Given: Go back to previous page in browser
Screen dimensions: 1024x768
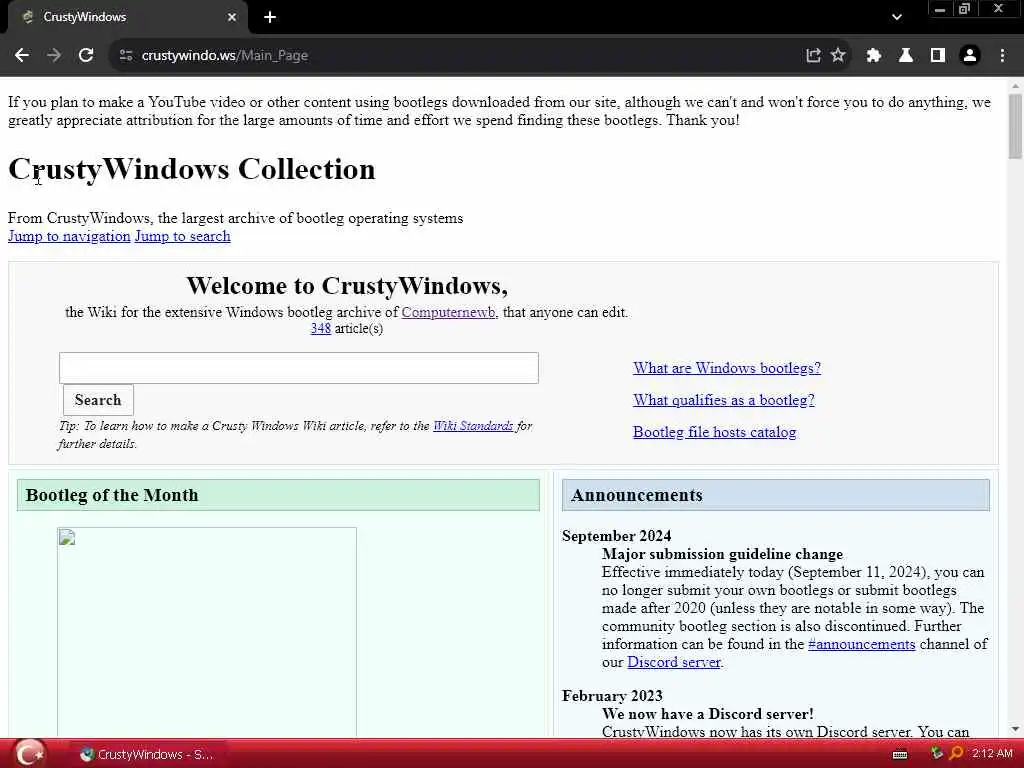Looking at the screenshot, I should pyautogui.click(x=22, y=56).
